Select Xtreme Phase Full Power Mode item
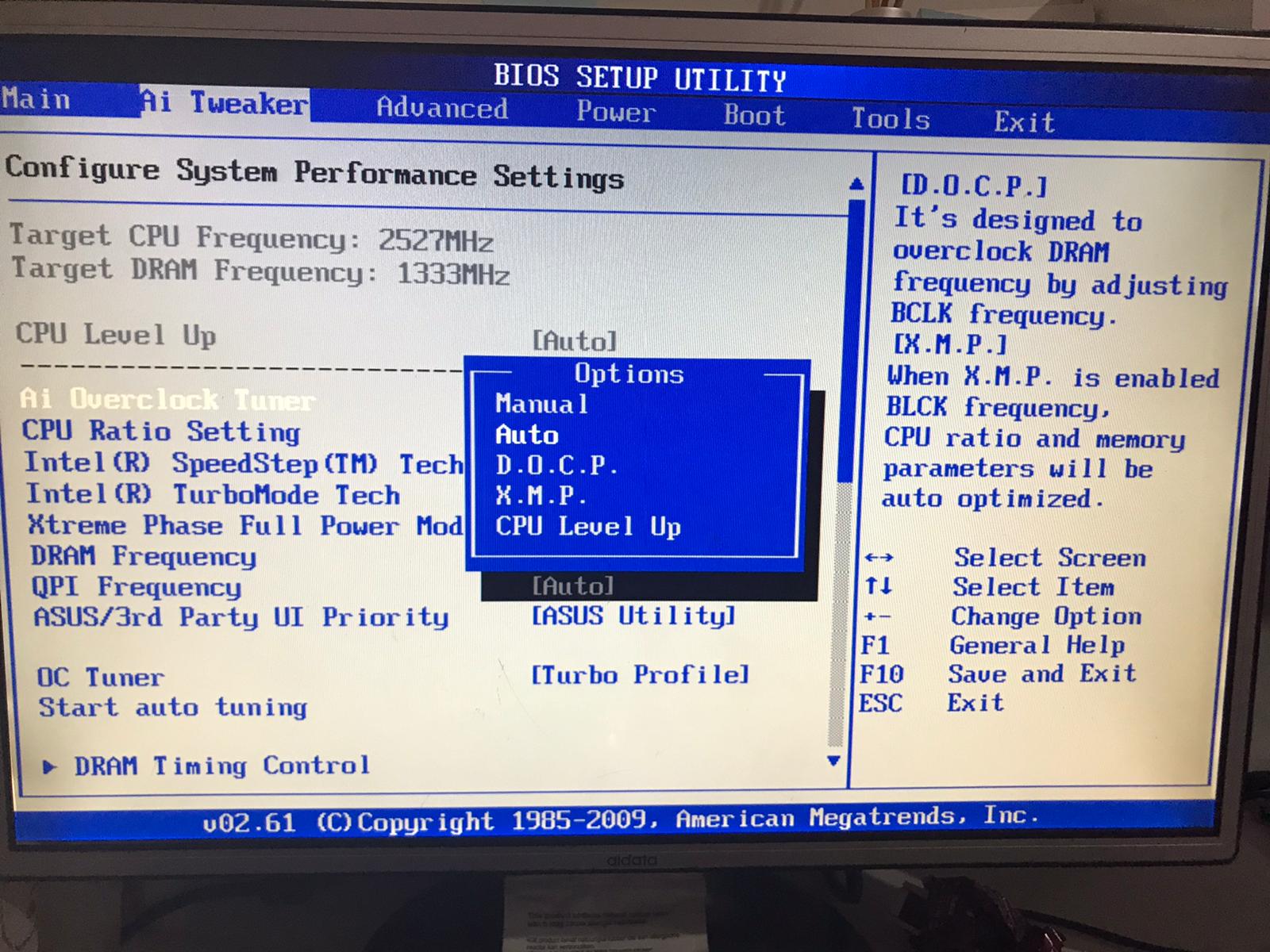The height and width of the screenshot is (952, 1270). point(246,525)
